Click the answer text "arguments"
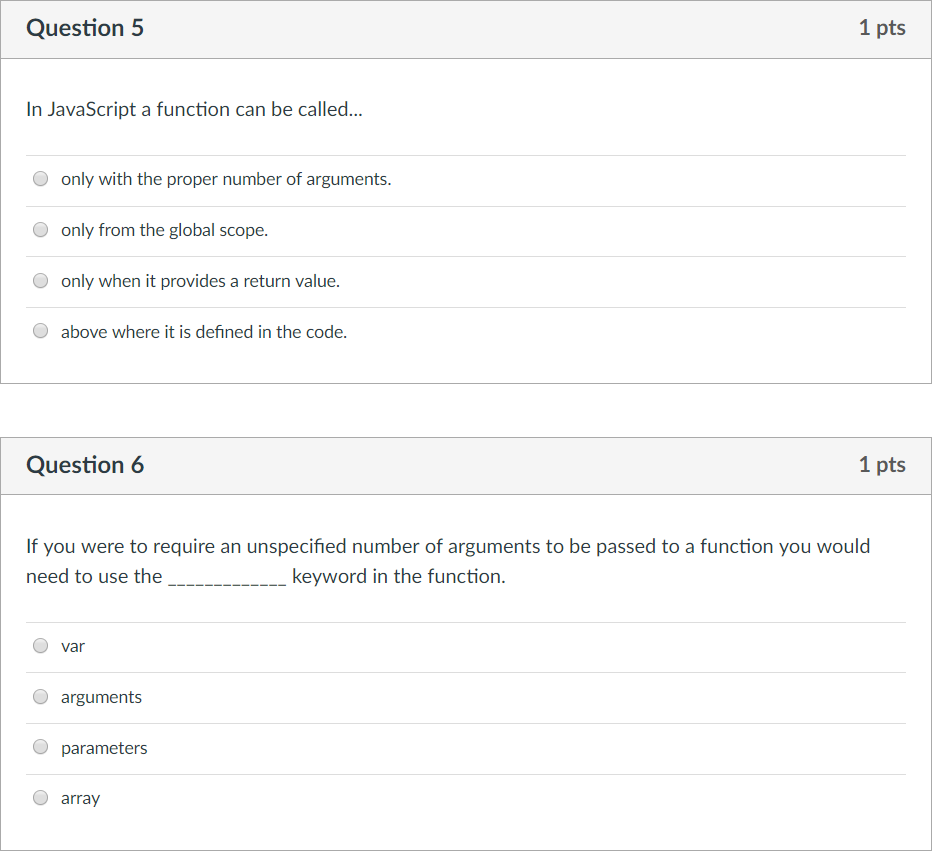The height and width of the screenshot is (852, 932). pos(101,696)
